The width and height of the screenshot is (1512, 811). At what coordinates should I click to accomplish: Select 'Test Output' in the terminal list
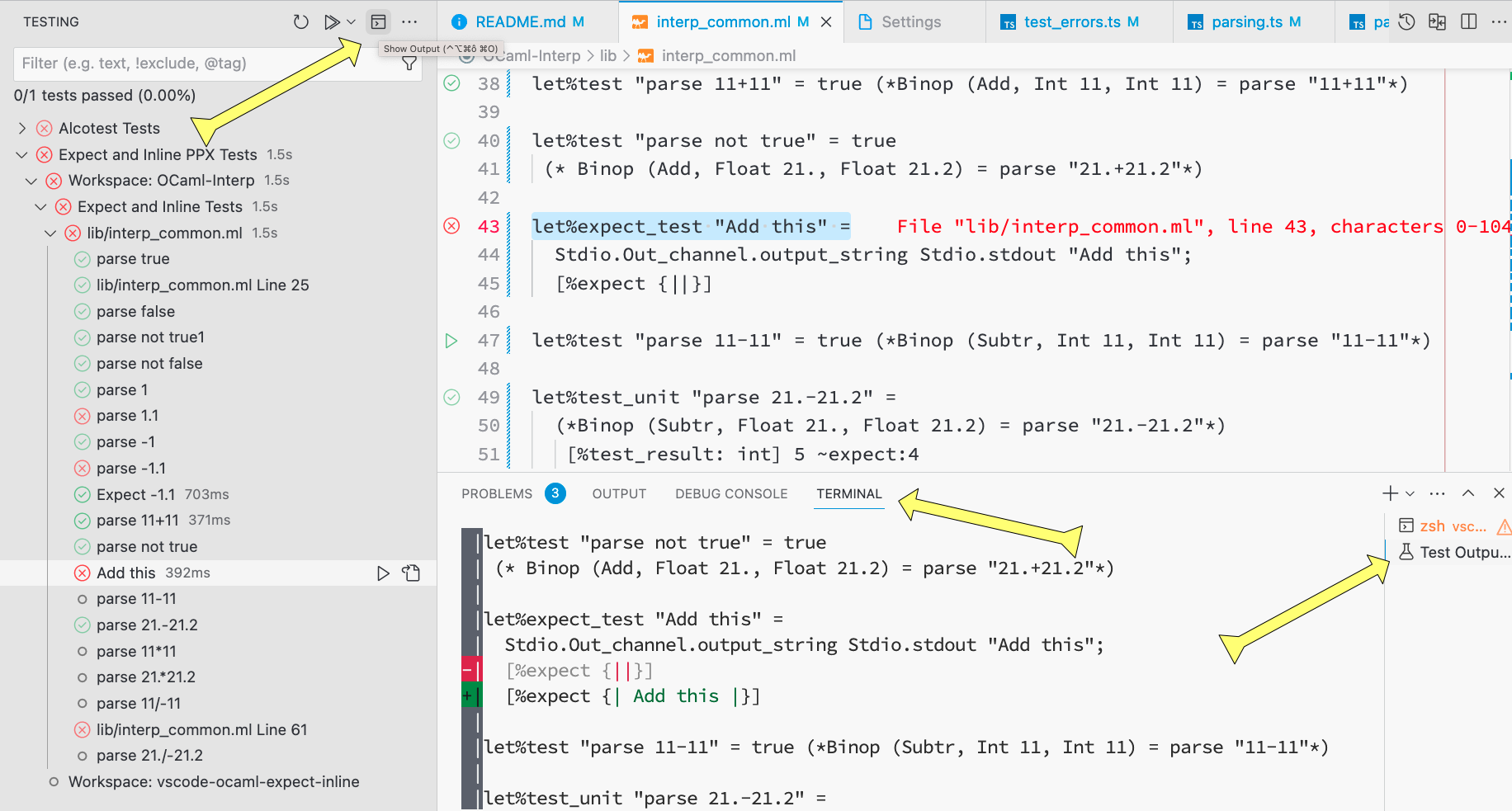tap(1453, 552)
